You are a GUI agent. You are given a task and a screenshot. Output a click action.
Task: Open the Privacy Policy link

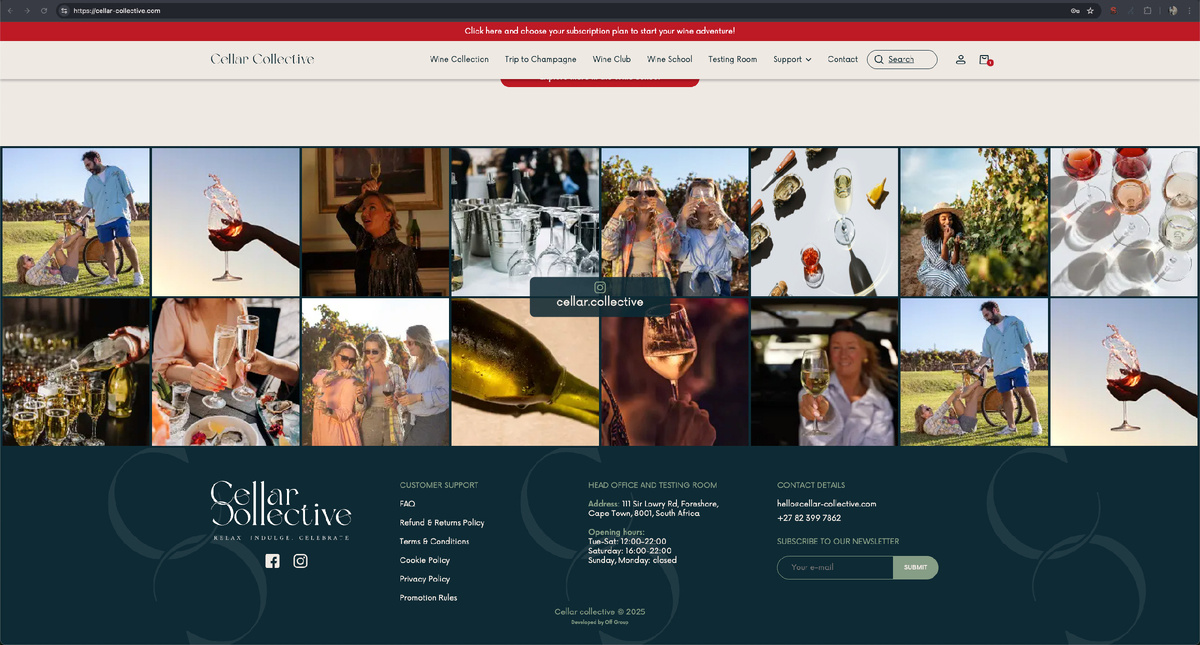point(425,579)
